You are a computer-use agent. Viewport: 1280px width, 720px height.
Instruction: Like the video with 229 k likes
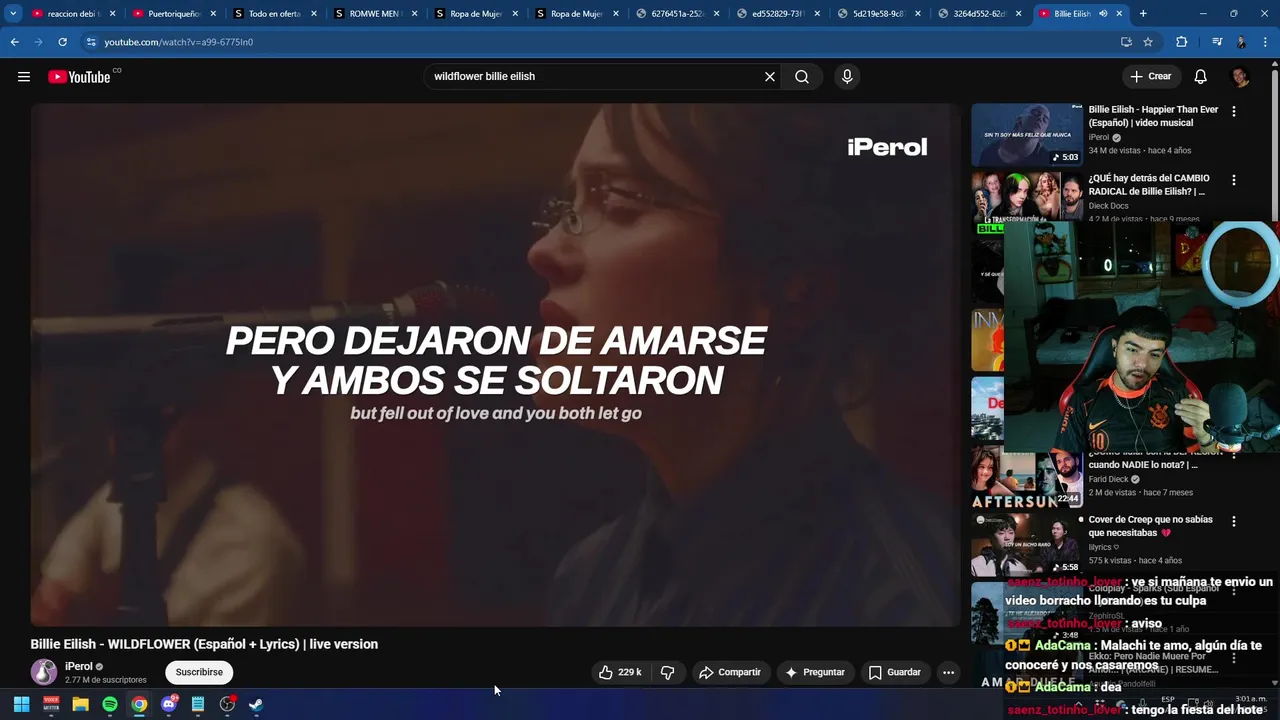point(620,673)
